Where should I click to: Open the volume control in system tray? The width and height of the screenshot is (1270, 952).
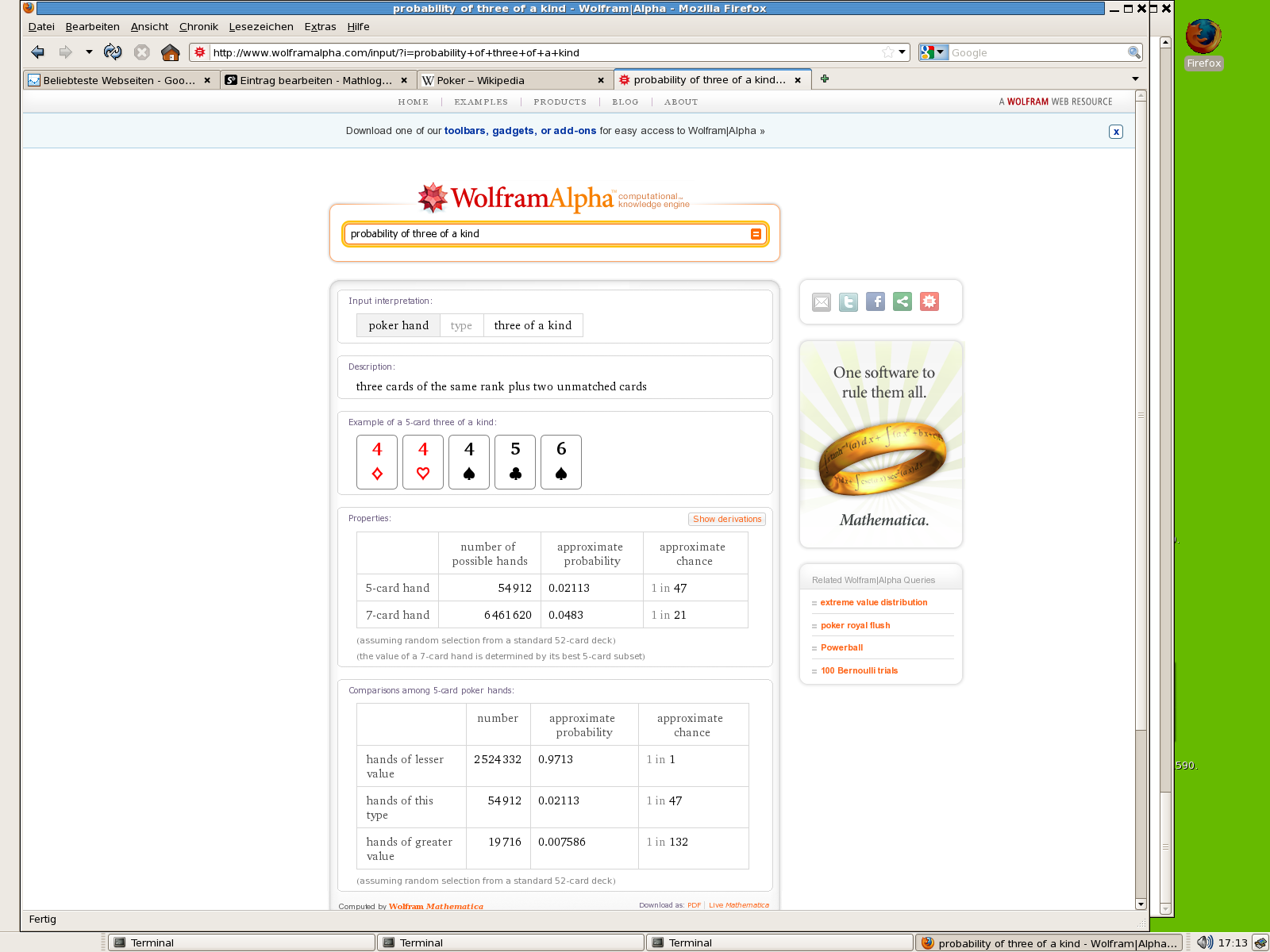click(1204, 942)
